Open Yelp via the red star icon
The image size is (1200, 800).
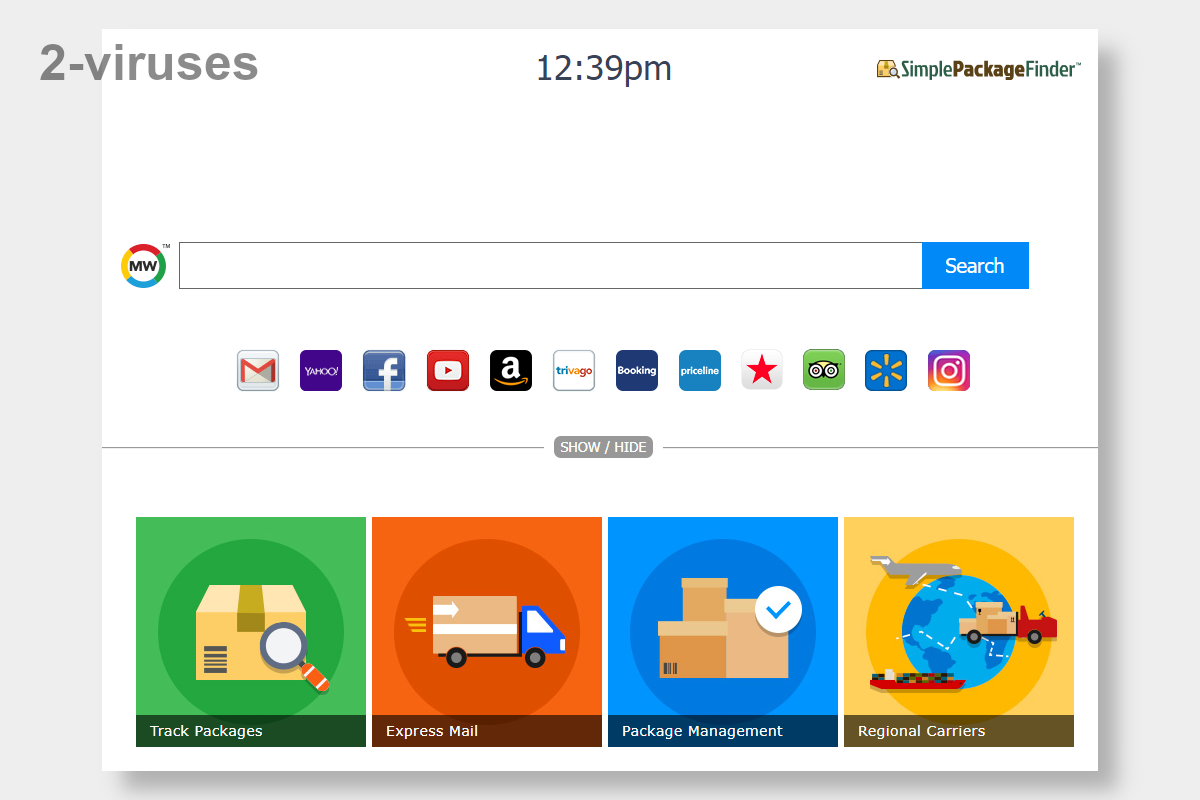tap(762, 370)
